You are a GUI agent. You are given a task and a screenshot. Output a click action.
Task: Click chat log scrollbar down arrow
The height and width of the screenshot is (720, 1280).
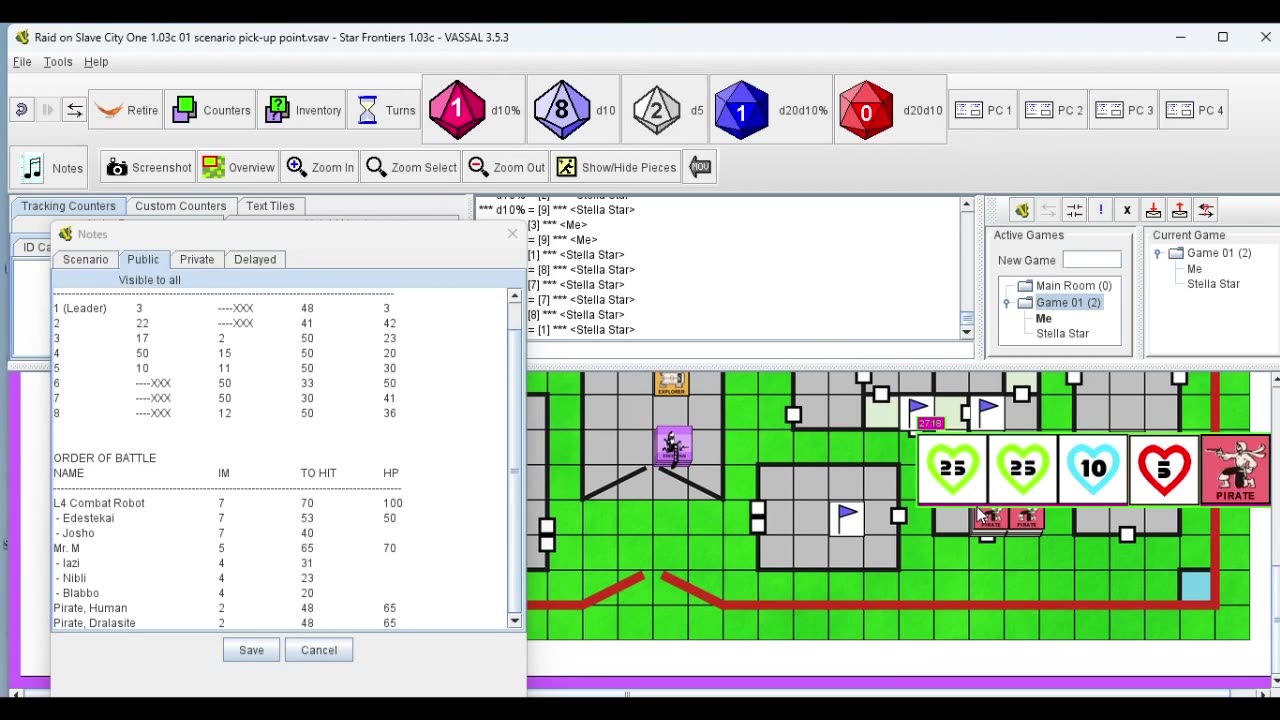pyautogui.click(x=966, y=331)
